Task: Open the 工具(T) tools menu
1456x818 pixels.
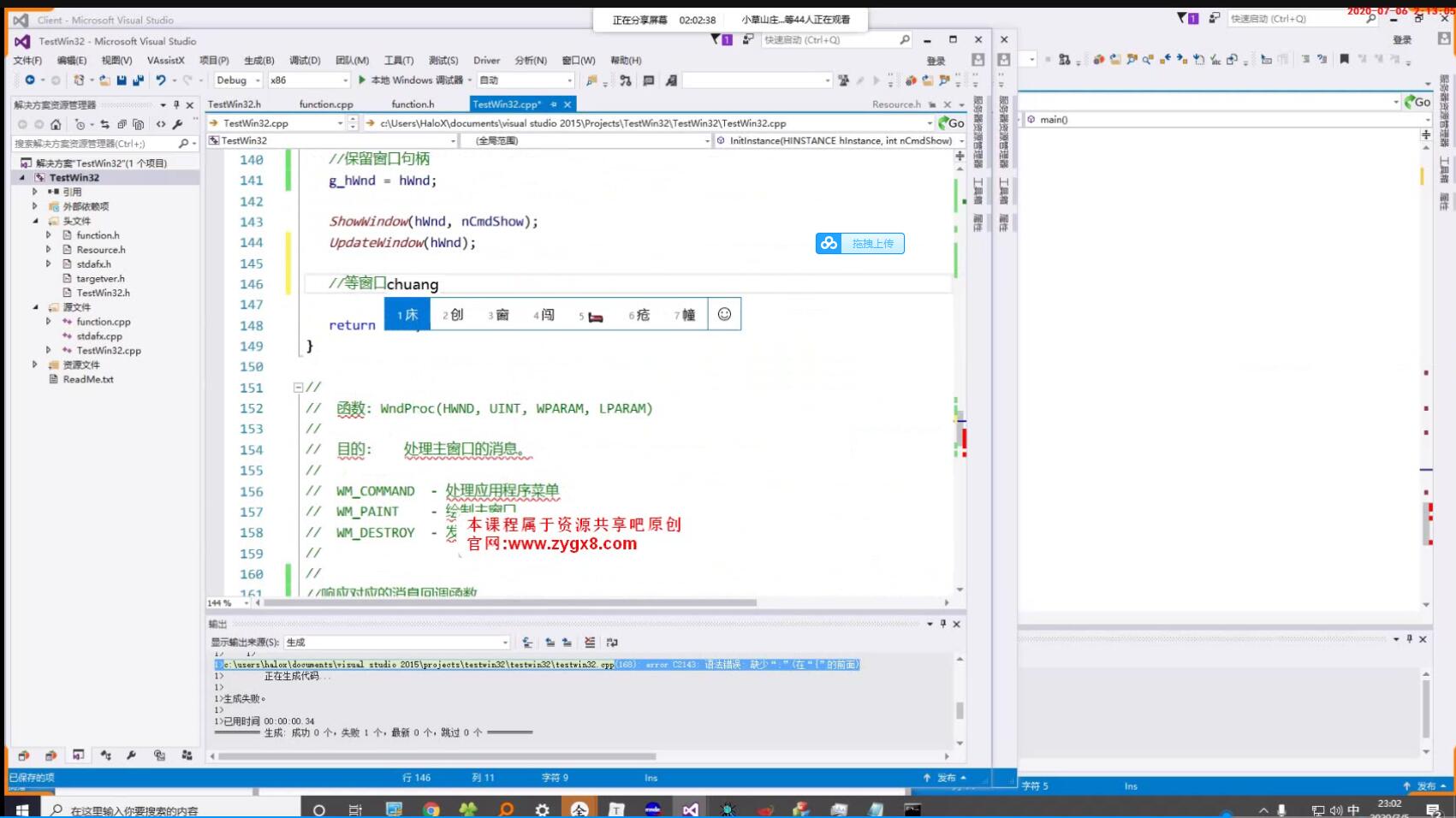Action: (399, 60)
